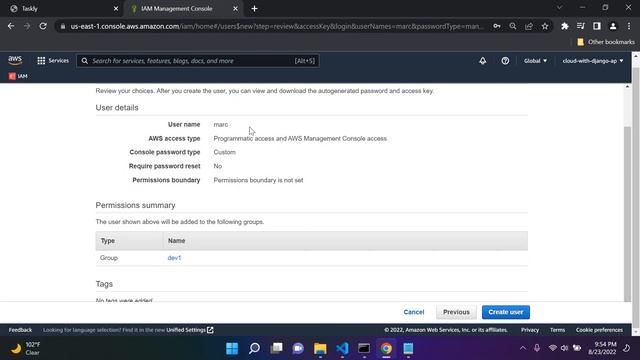640x360 pixels.
Task: Open the Chrome extensions puzzle icon
Action: pos(564,26)
